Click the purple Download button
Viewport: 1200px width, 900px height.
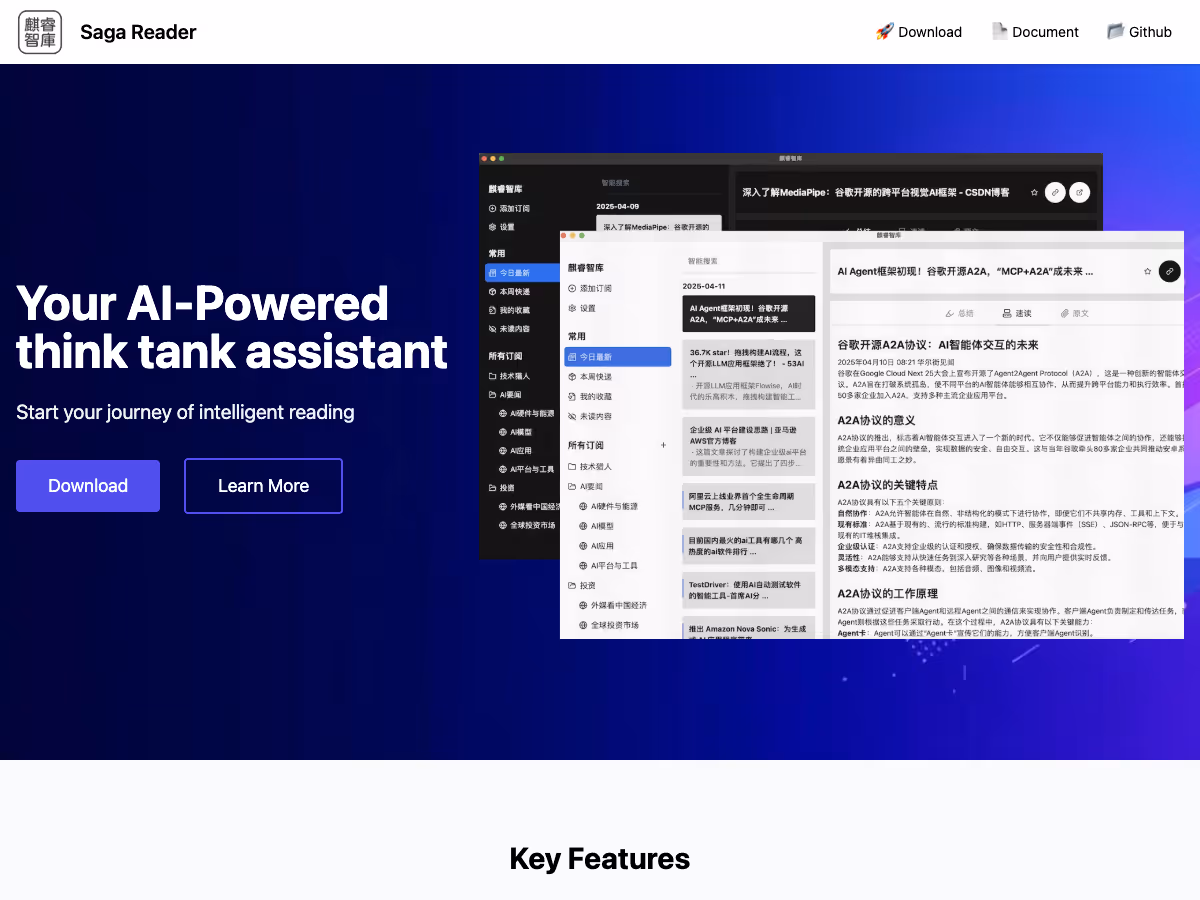pyautogui.click(x=88, y=486)
